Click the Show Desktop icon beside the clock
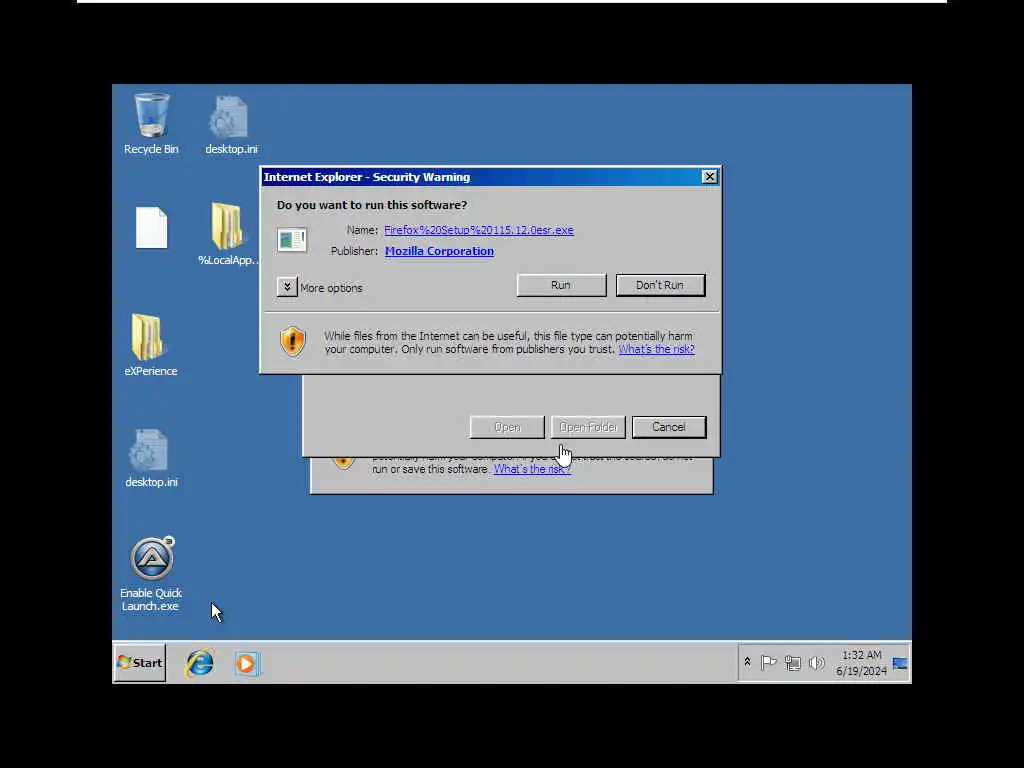 [x=900, y=664]
